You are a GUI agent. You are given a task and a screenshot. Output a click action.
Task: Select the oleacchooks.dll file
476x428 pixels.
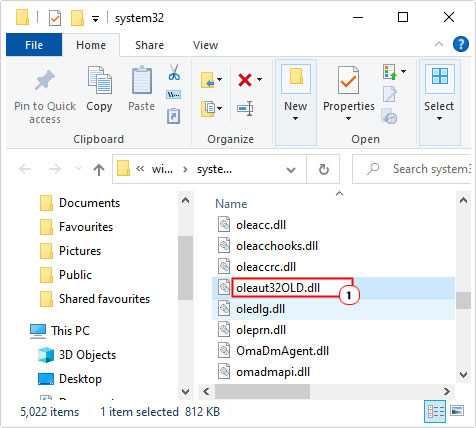click(x=277, y=246)
